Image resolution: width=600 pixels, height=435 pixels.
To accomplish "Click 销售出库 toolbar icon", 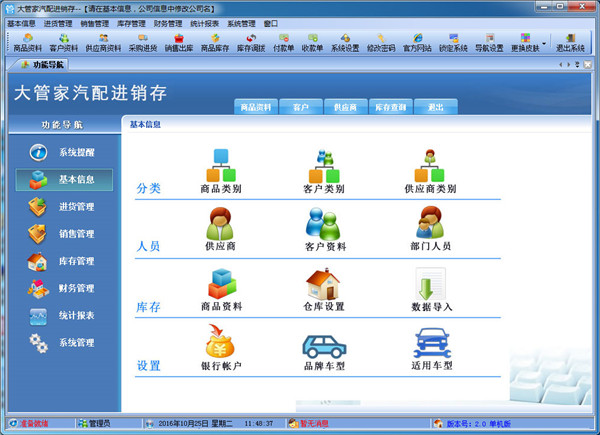I will [x=179, y=42].
